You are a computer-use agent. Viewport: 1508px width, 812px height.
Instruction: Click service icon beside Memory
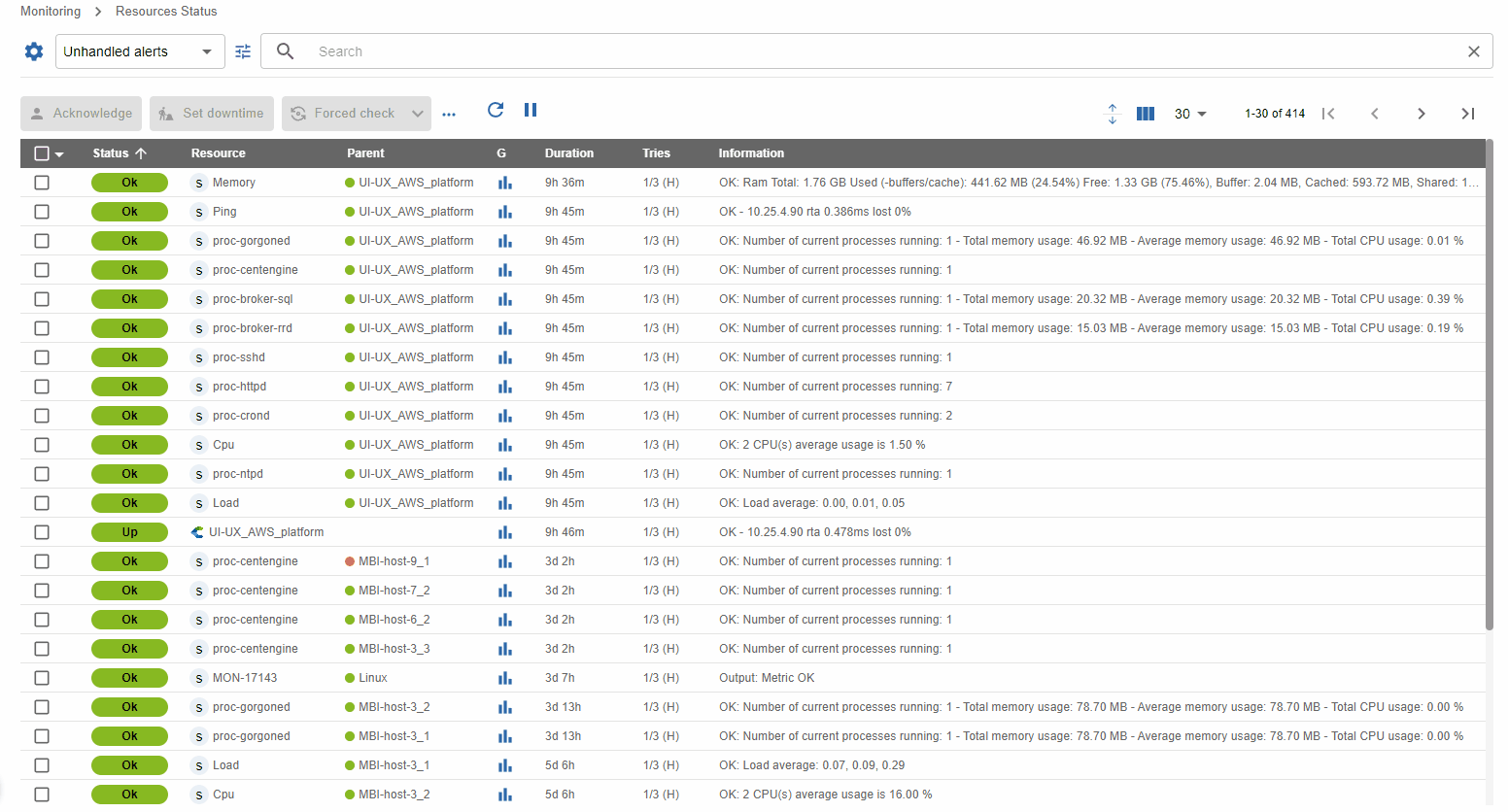click(x=199, y=183)
